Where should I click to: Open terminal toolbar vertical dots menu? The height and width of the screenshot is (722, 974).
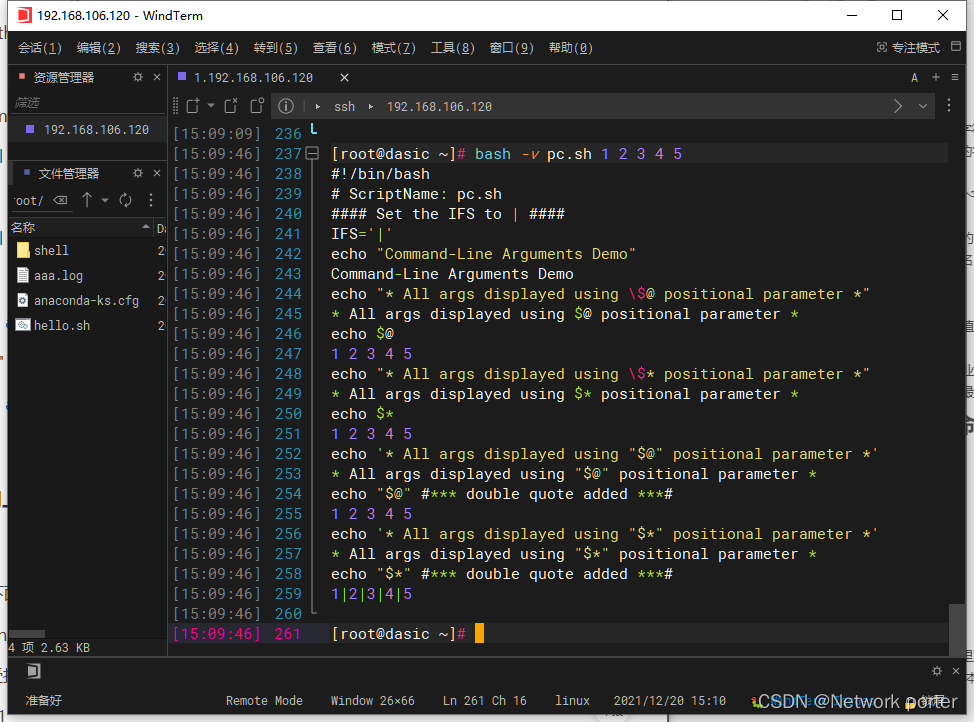[949, 106]
